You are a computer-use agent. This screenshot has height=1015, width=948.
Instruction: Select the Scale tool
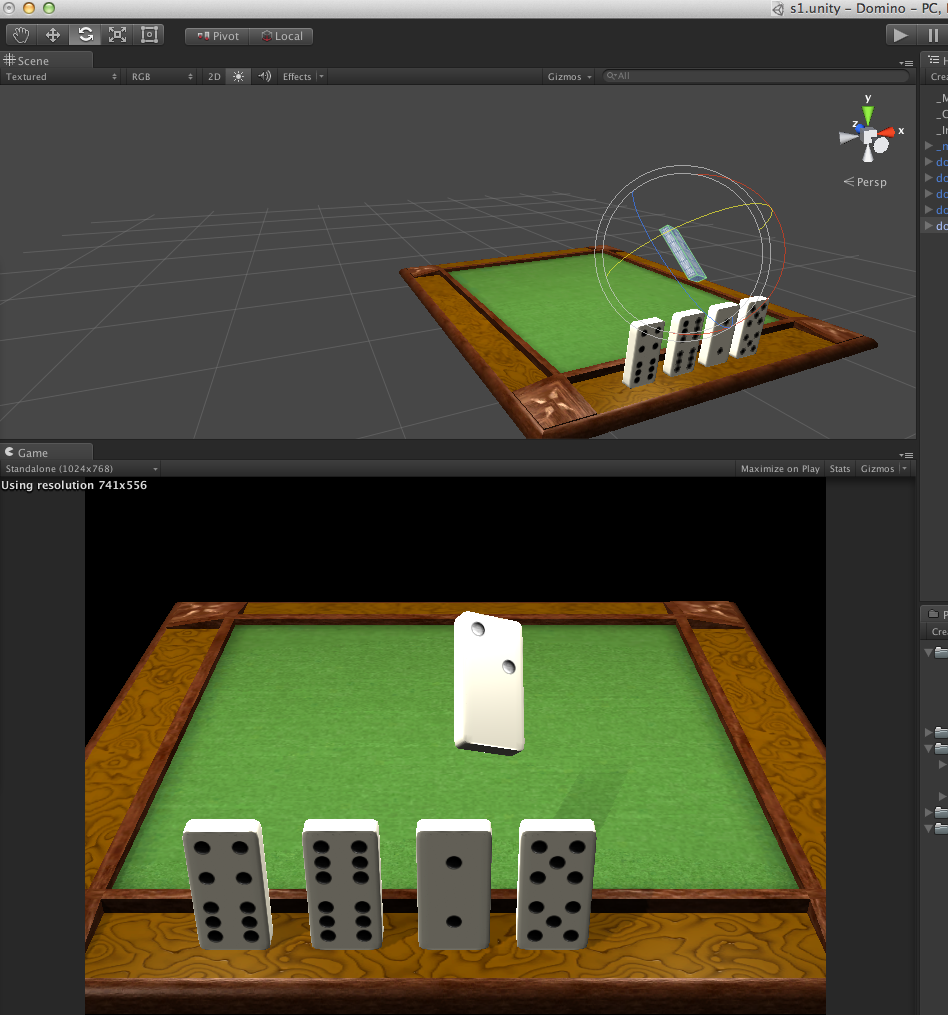coord(117,34)
